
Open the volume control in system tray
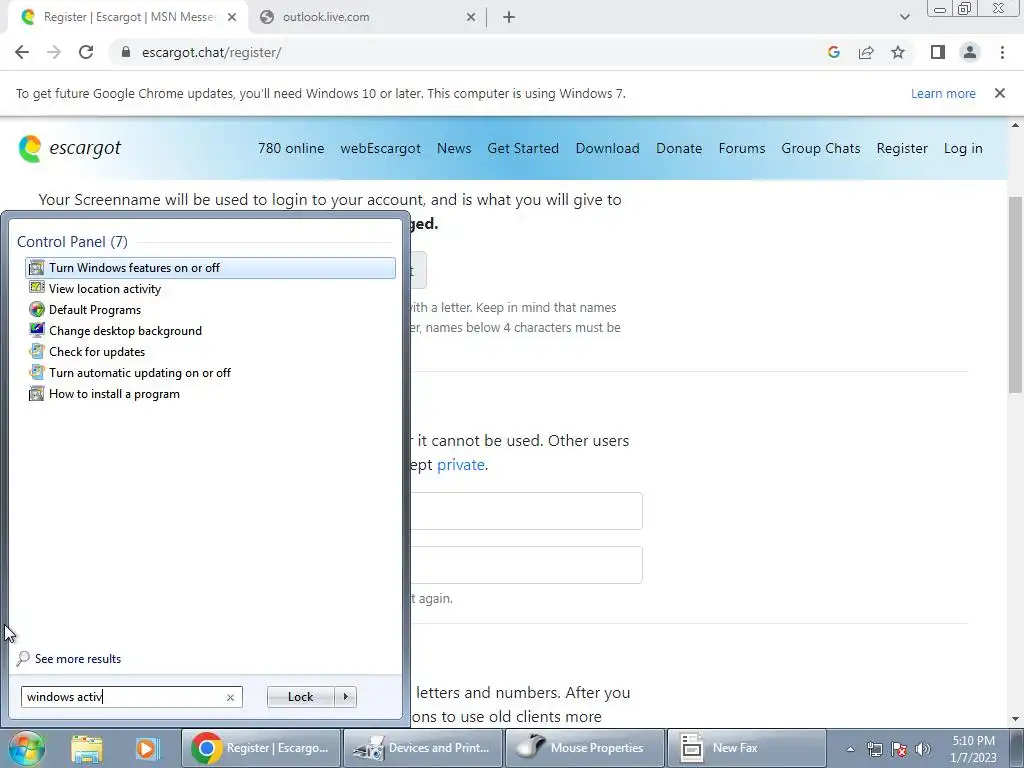[x=923, y=749]
